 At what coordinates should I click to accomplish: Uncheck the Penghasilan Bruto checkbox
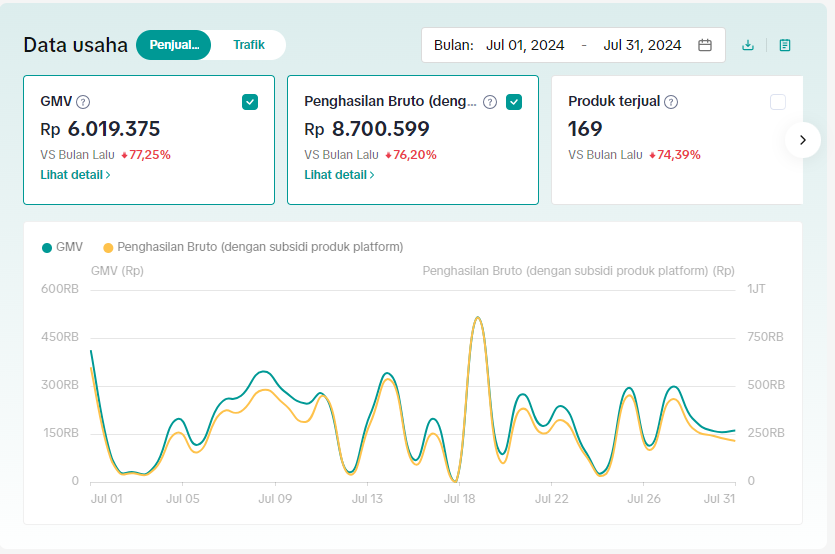click(514, 102)
